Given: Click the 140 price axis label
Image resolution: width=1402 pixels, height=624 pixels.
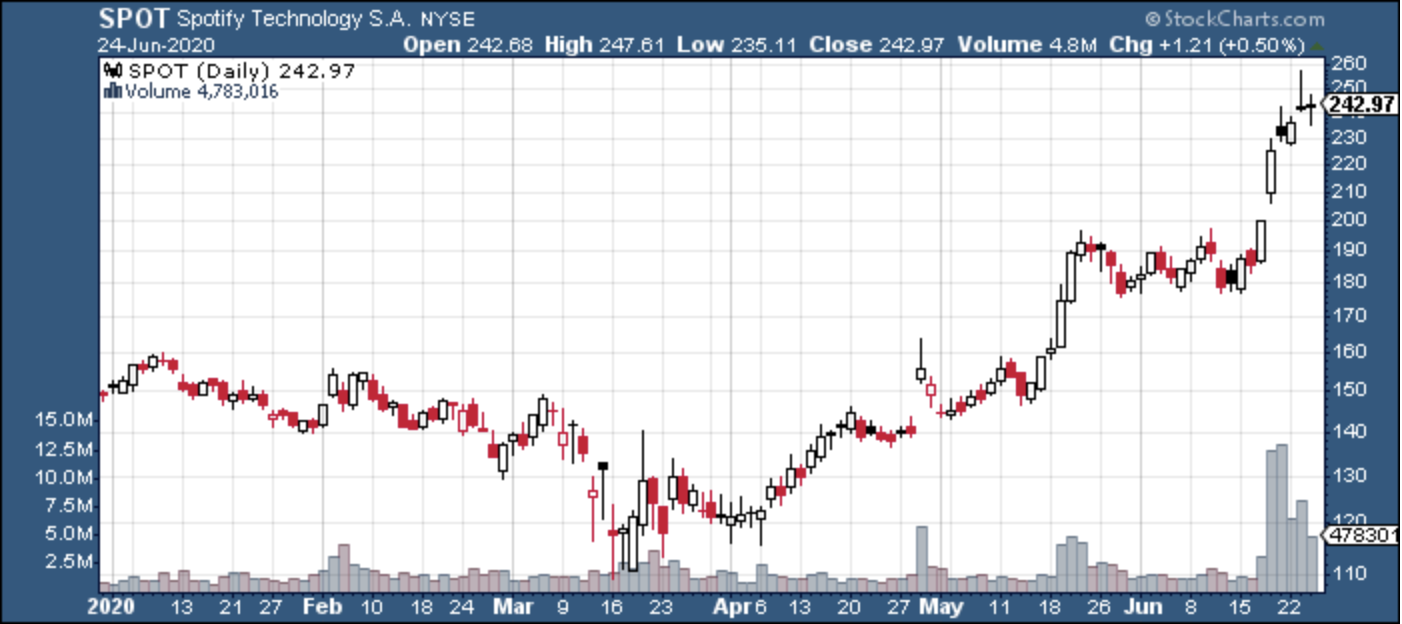Looking at the screenshot, I should pyautogui.click(x=1350, y=432).
